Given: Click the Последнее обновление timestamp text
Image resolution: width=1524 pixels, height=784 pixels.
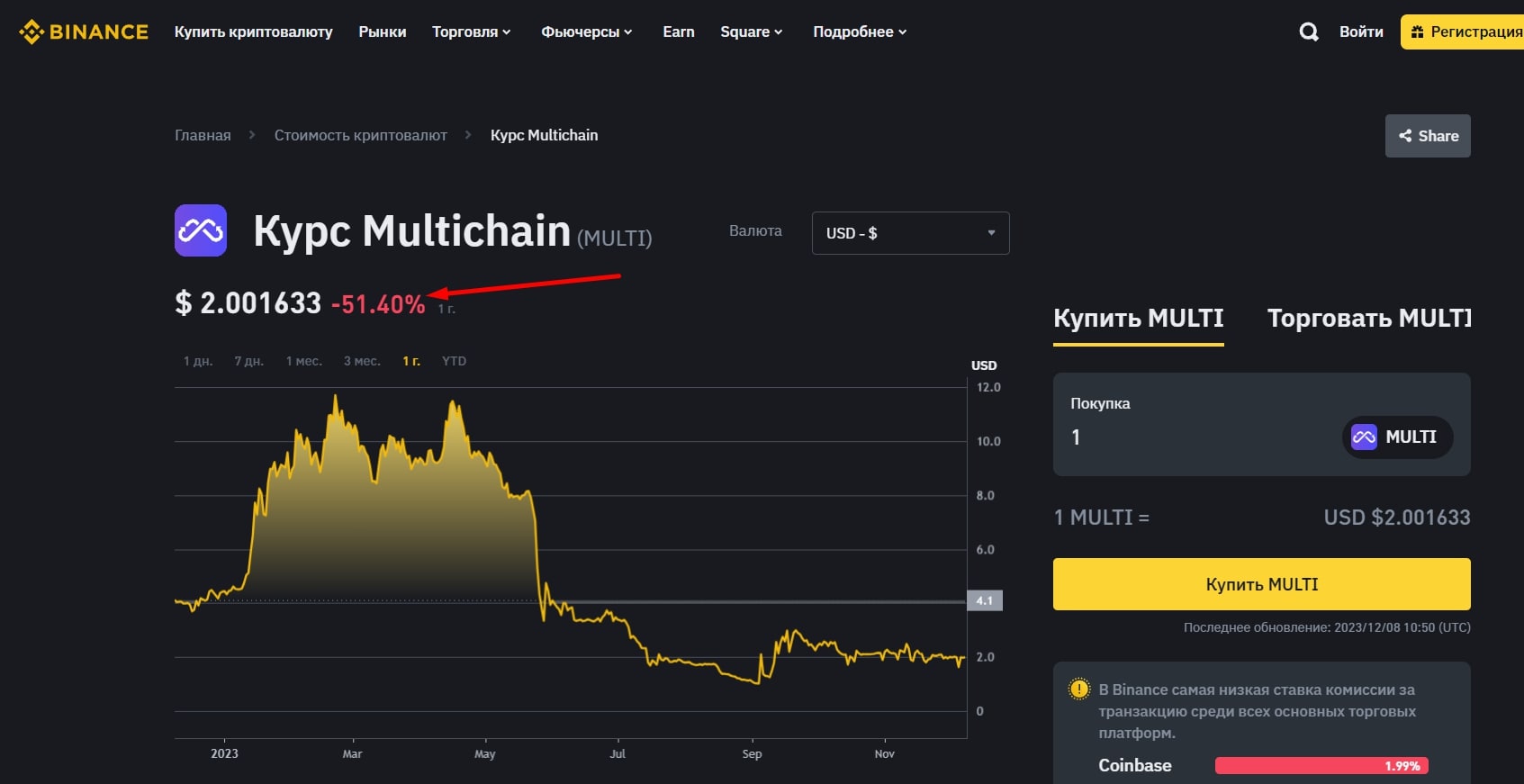Looking at the screenshot, I should point(1327,627).
